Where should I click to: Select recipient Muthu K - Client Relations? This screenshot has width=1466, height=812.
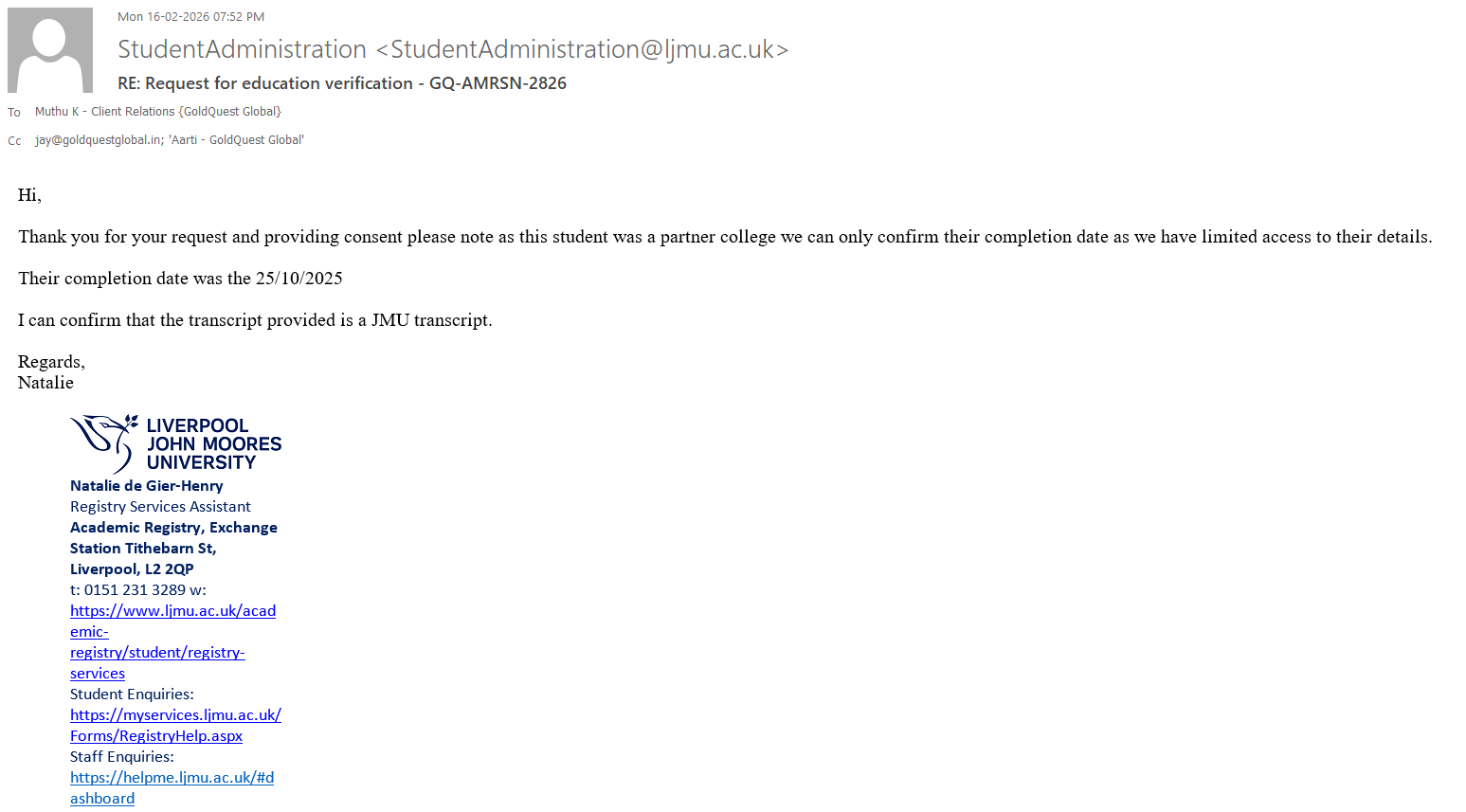[157, 112]
